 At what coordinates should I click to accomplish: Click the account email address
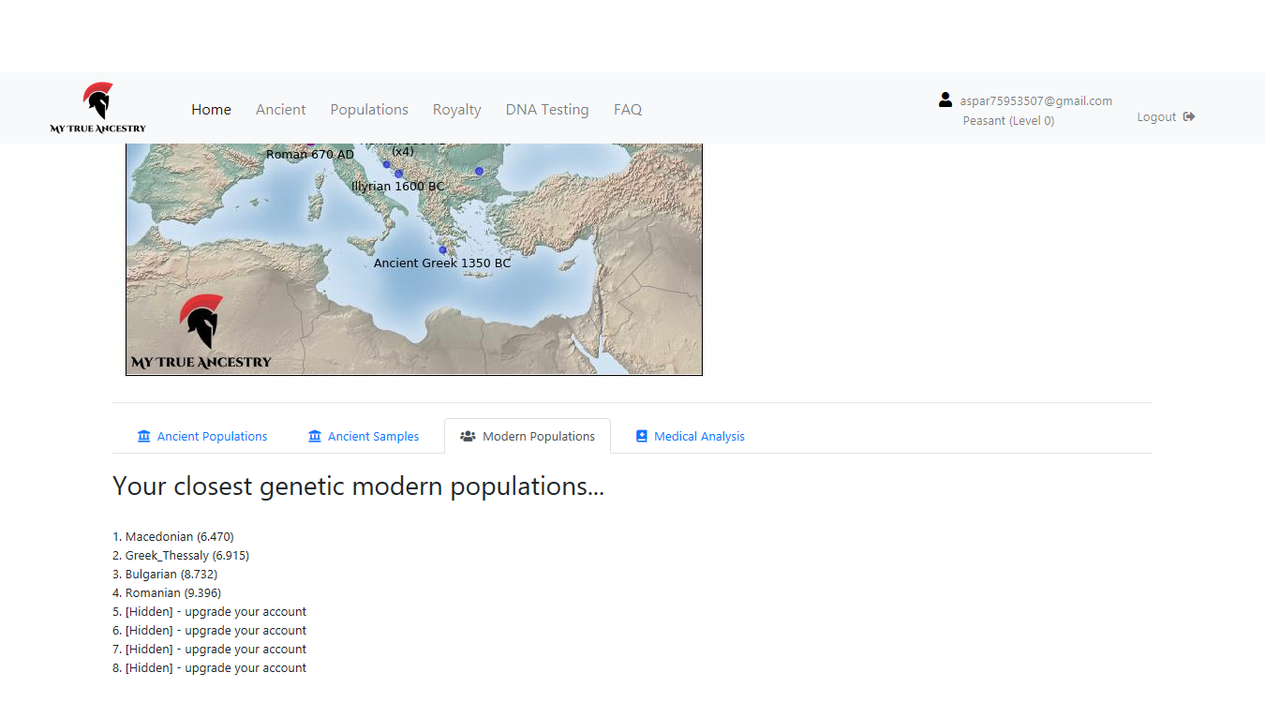1036,101
